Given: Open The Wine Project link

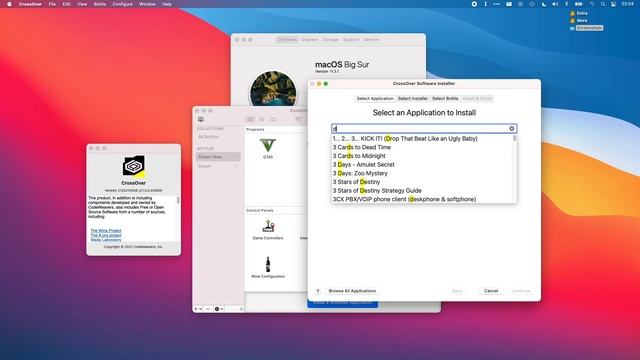Looking at the screenshot, I should (106, 231).
